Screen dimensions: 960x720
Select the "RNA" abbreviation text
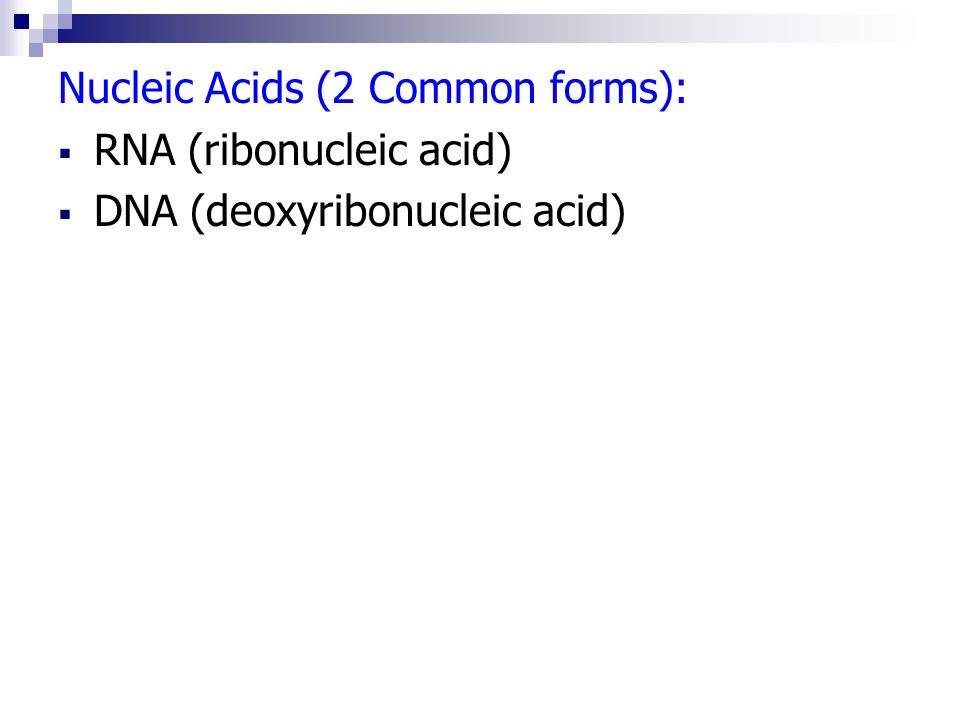coord(134,150)
